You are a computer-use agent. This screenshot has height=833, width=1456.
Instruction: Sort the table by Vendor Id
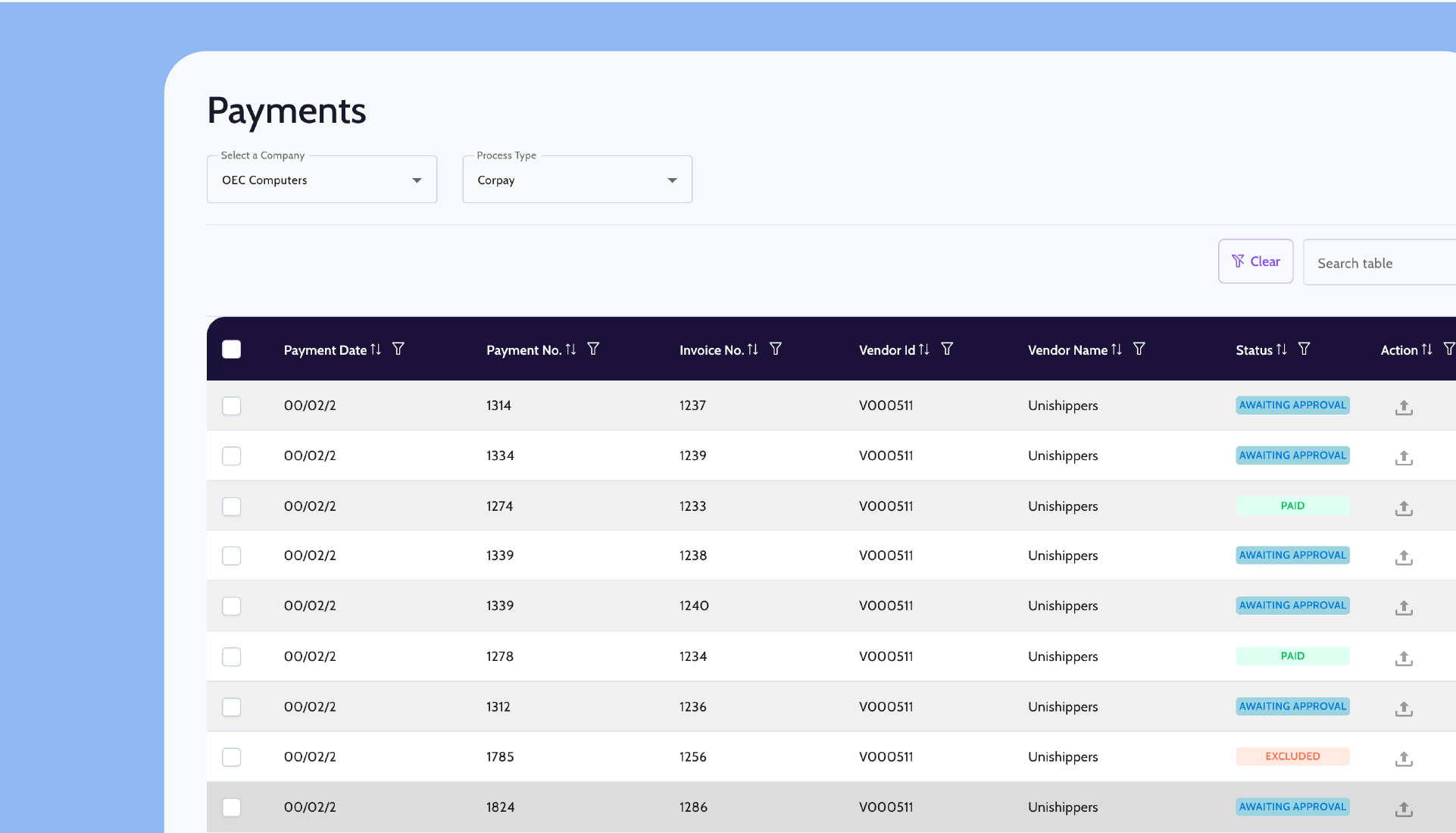pyautogui.click(x=924, y=349)
